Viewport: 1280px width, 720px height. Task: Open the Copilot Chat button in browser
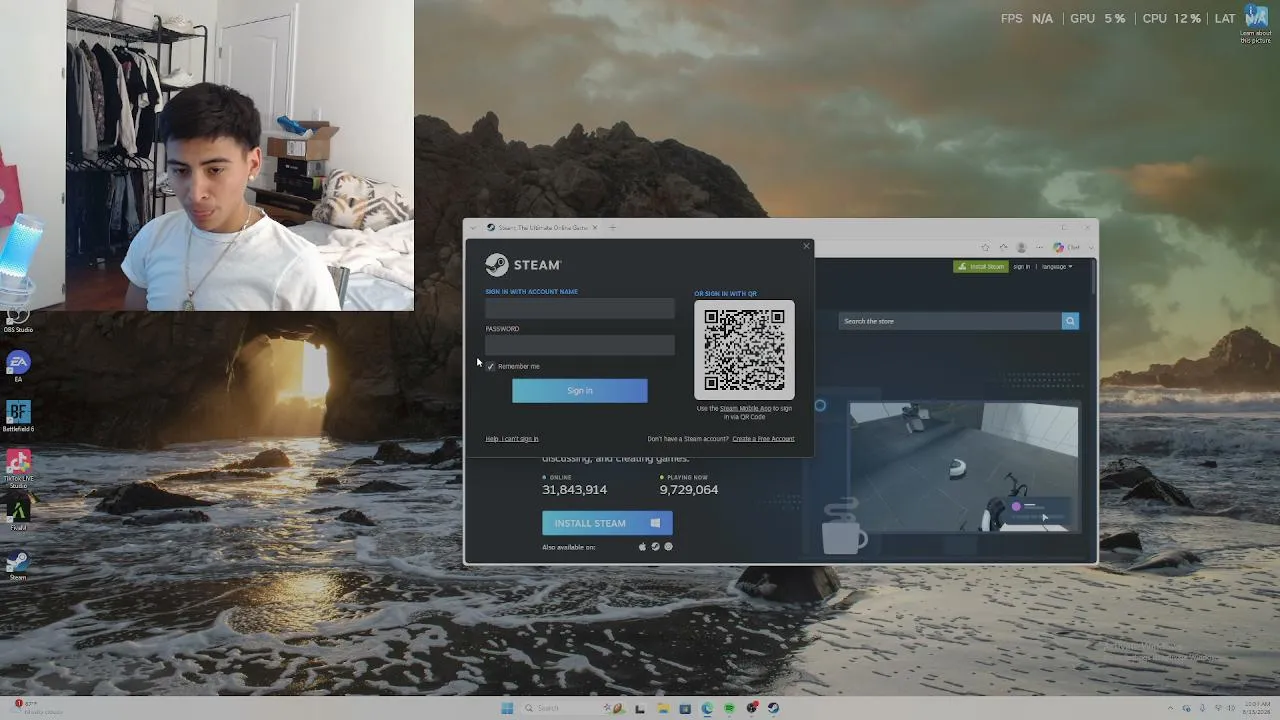[x=1066, y=247]
